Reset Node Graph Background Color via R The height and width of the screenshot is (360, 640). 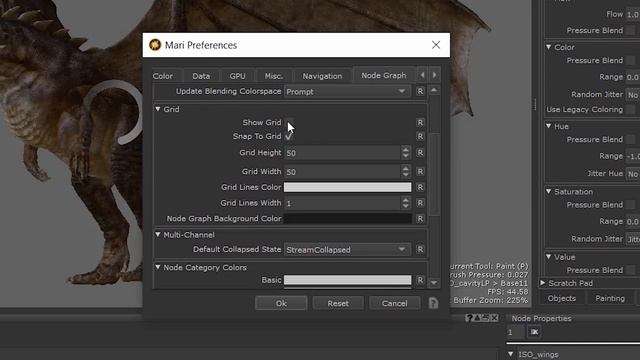pyautogui.click(x=420, y=219)
